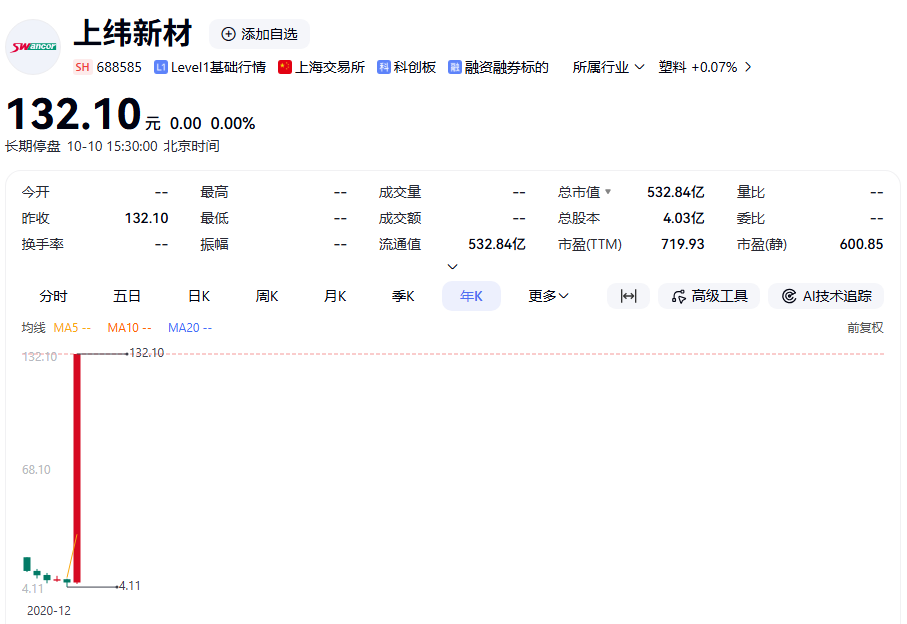The height and width of the screenshot is (624, 907).
Task: Click the 68.10 price axis label
Action: coord(36,470)
